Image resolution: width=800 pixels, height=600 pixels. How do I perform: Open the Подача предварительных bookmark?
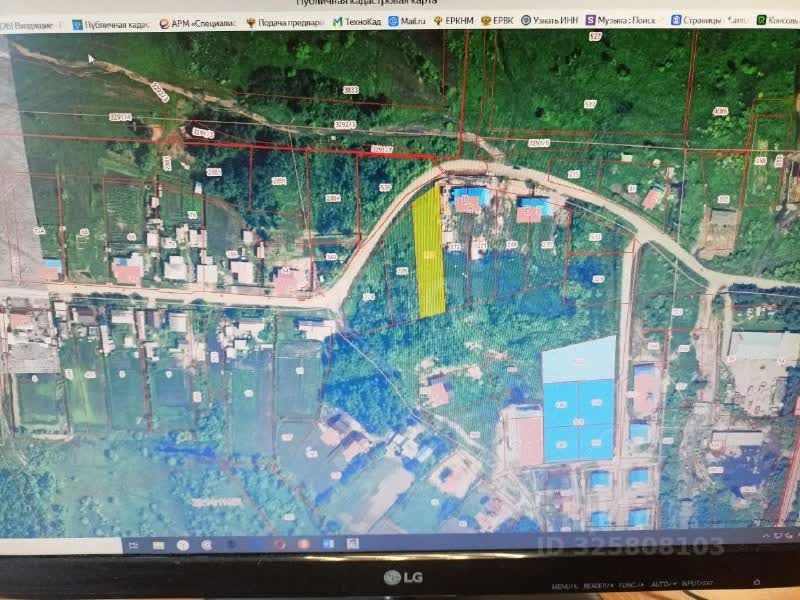click(285, 22)
